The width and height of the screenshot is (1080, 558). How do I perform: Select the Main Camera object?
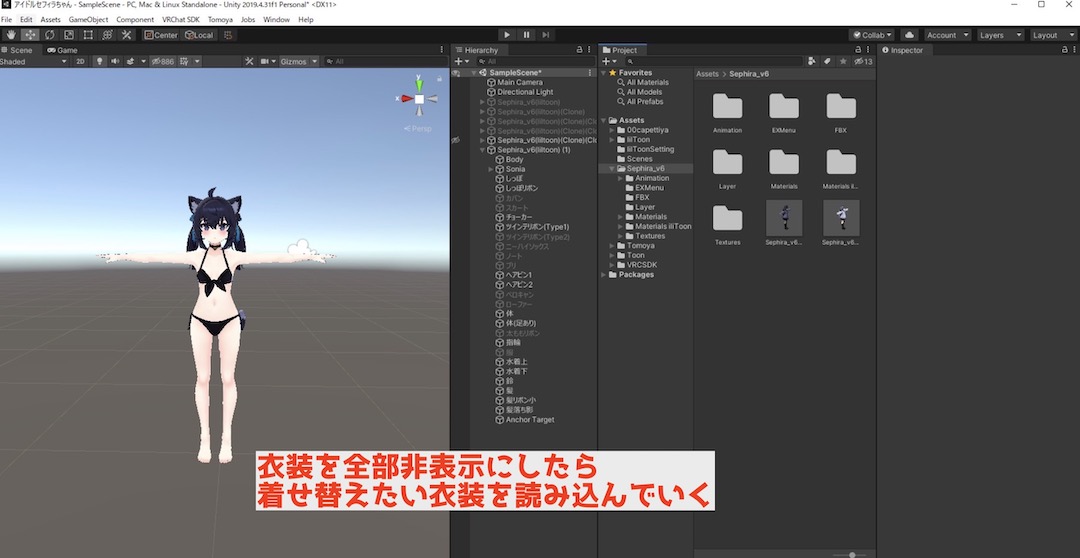point(520,82)
